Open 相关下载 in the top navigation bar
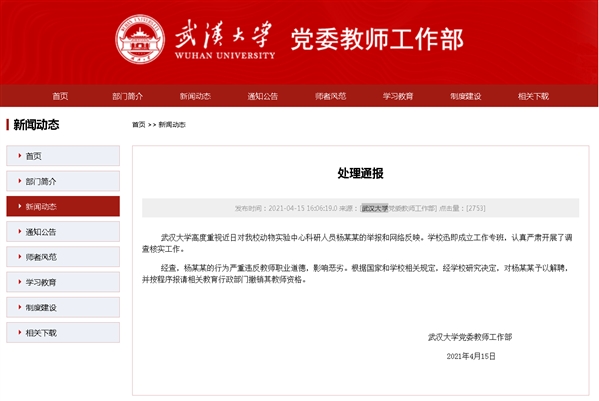 (533, 96)
